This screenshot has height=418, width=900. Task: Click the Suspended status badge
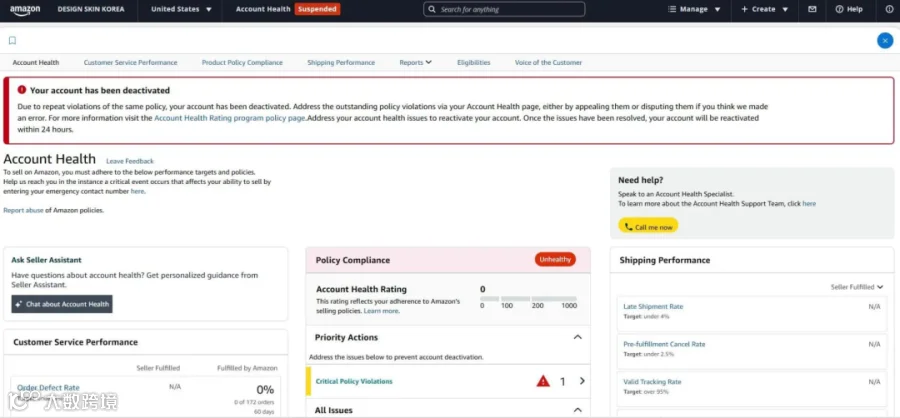coord(317,9)
